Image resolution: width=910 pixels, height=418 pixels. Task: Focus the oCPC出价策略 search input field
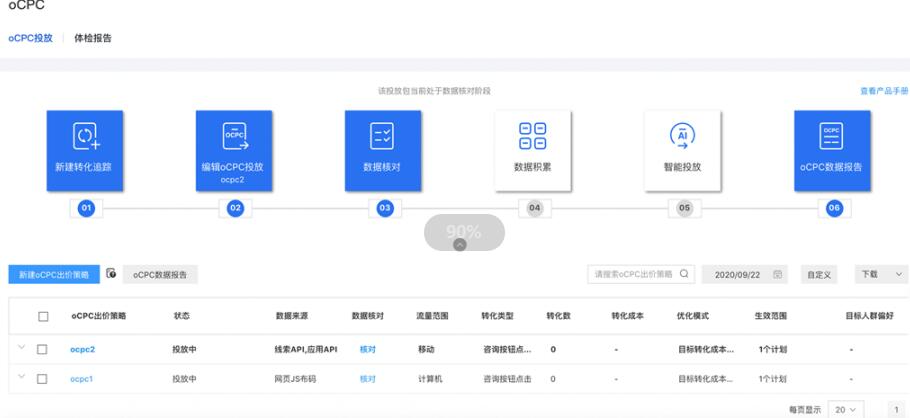(x=633, y=274)
